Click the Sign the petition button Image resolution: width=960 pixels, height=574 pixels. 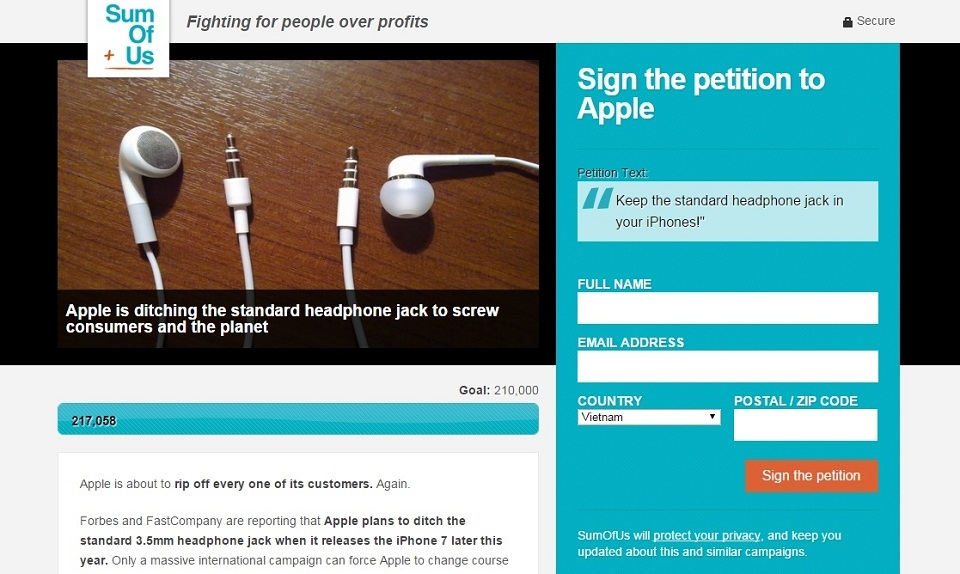coord(811,475)
